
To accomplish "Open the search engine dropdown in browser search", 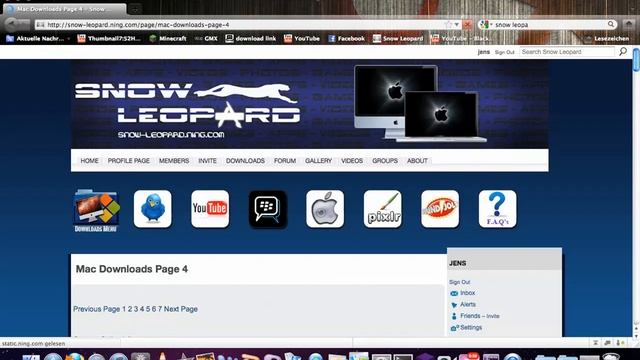I will [x=486, y=24].
